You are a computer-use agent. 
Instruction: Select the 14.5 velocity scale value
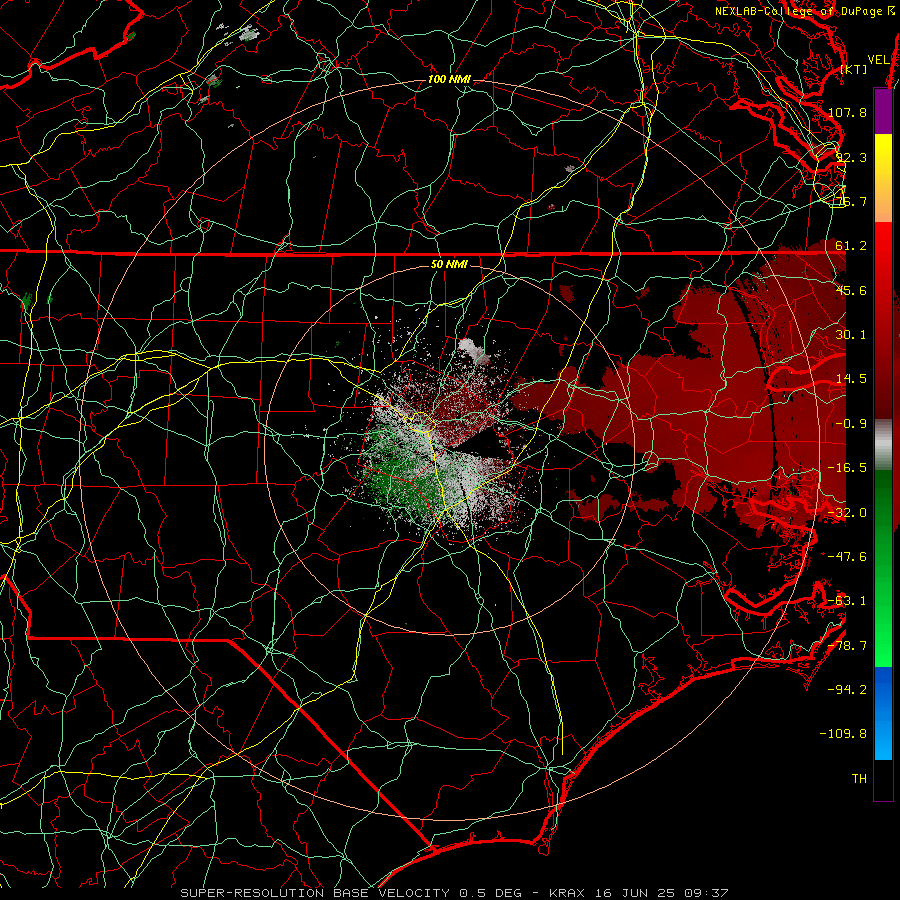point(851,379)
